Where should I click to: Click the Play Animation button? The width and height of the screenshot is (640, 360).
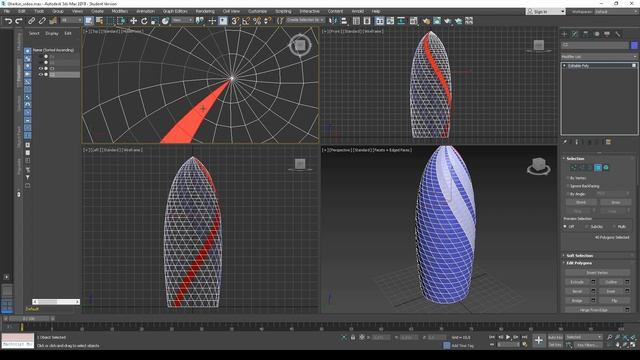(508, 337)
